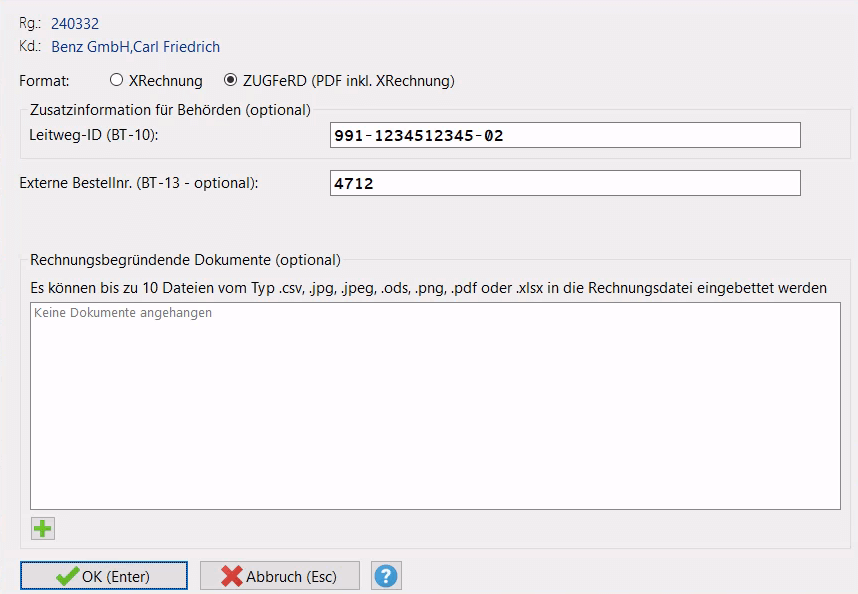Choose ZUGFeRD (PDF inkl. XRechnung) format
The image size is (858, 594).
click(x=231, y=80)
